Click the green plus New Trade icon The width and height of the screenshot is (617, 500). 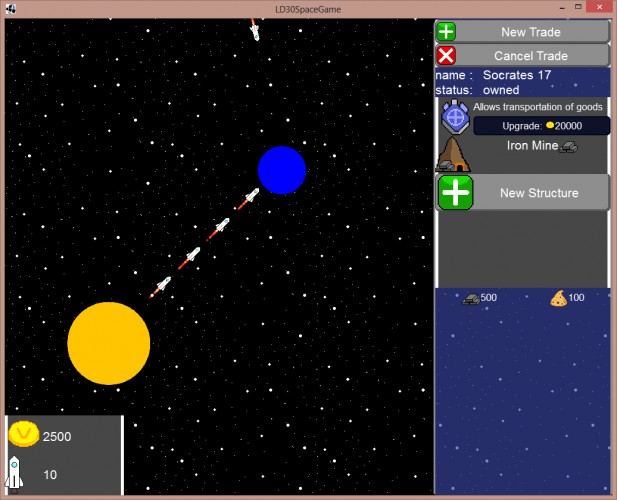[x=446, y=32]
